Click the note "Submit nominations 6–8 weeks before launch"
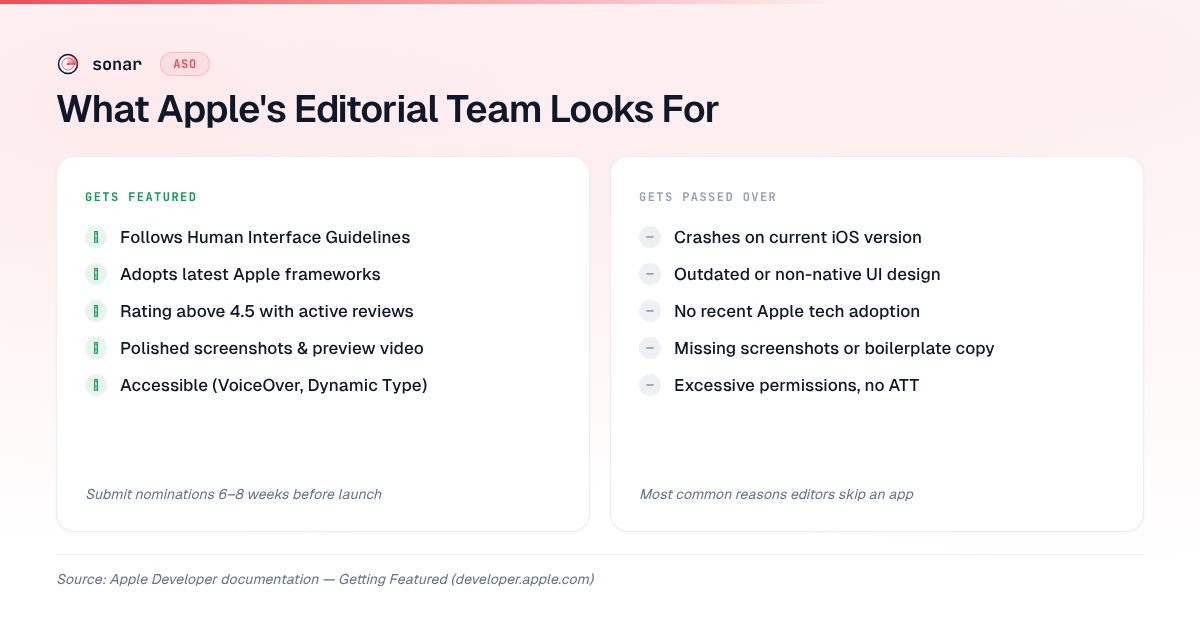1200x640 pixels. click(x=234, y=494)
